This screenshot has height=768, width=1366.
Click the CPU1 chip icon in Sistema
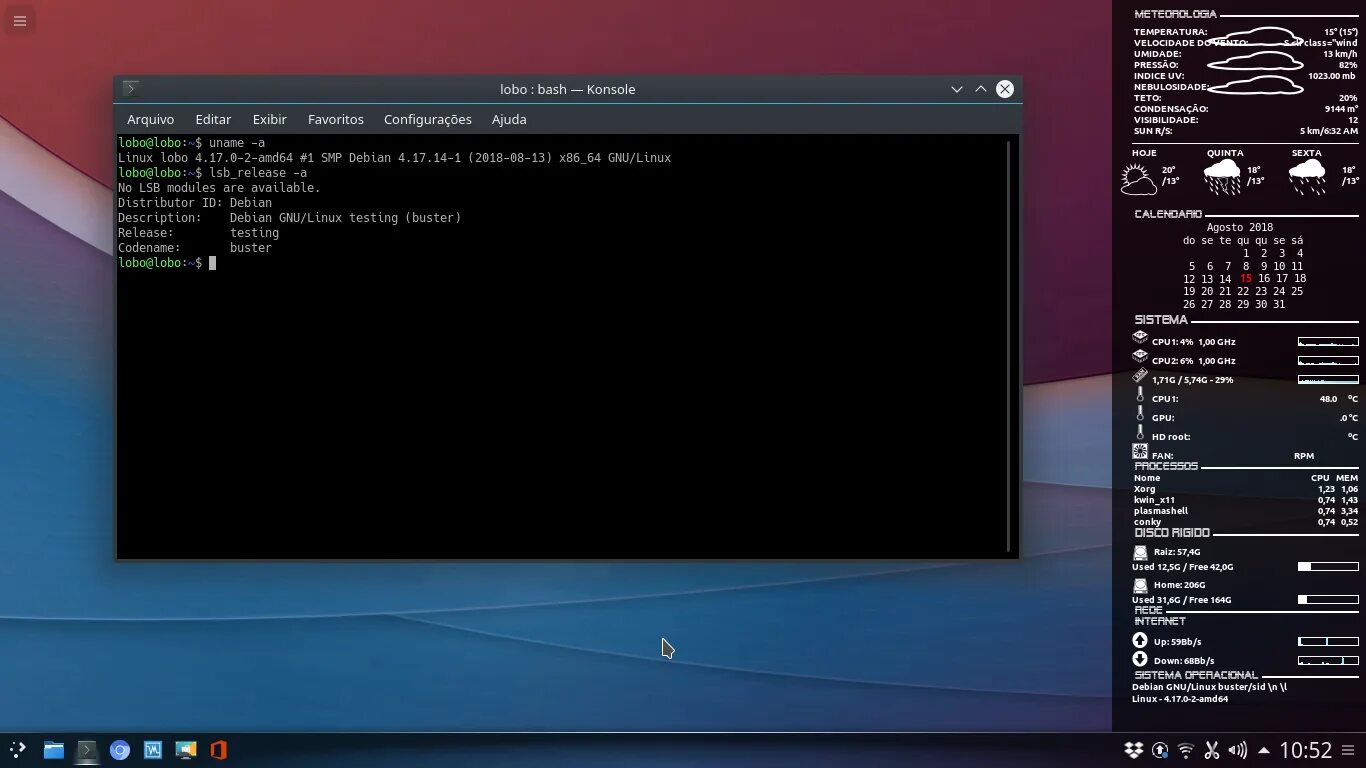(1140, 337)
